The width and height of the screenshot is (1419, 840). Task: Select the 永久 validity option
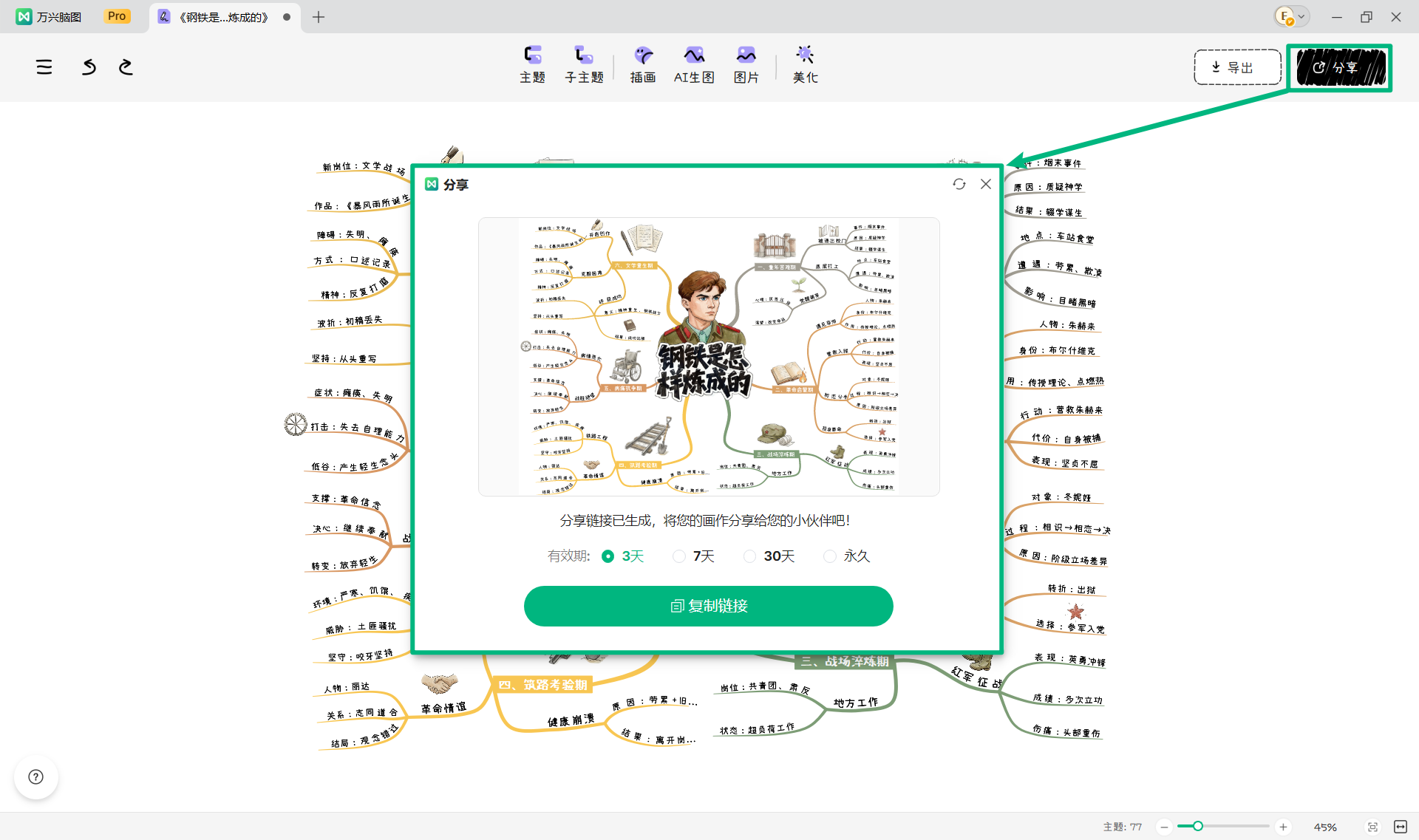(847, 556)
